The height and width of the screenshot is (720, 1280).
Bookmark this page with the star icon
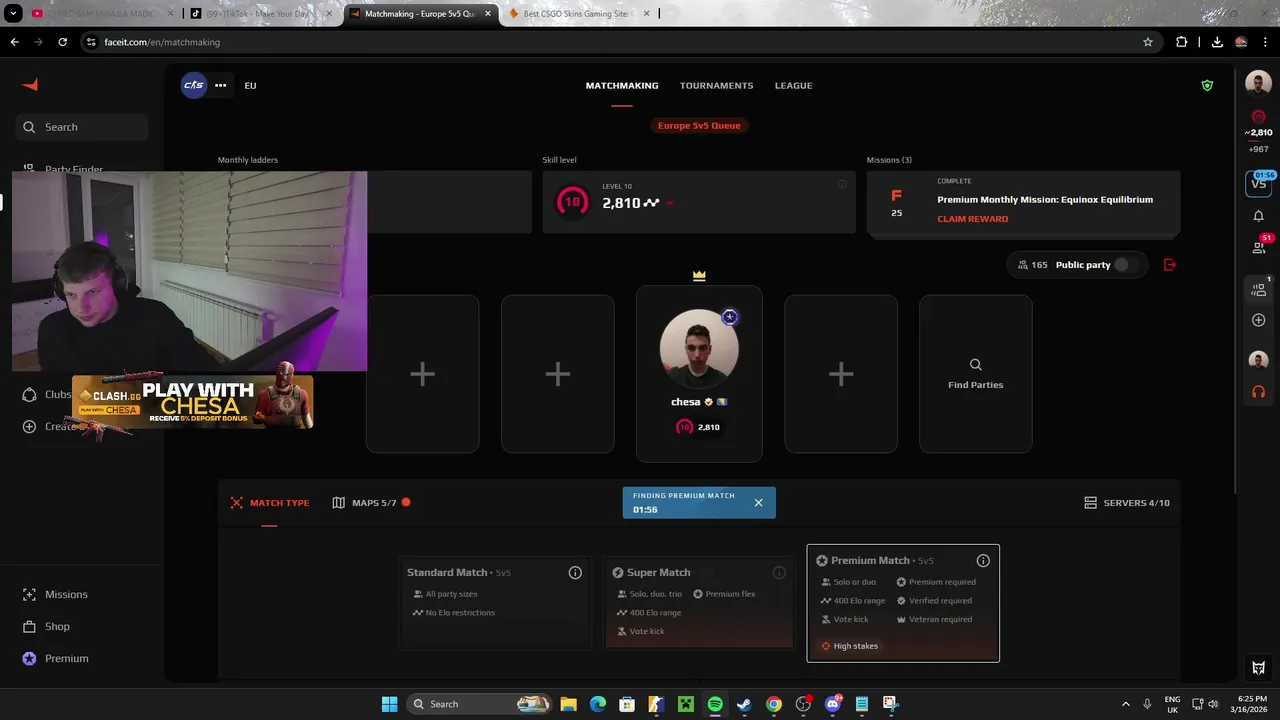(x=1148, y=42)
